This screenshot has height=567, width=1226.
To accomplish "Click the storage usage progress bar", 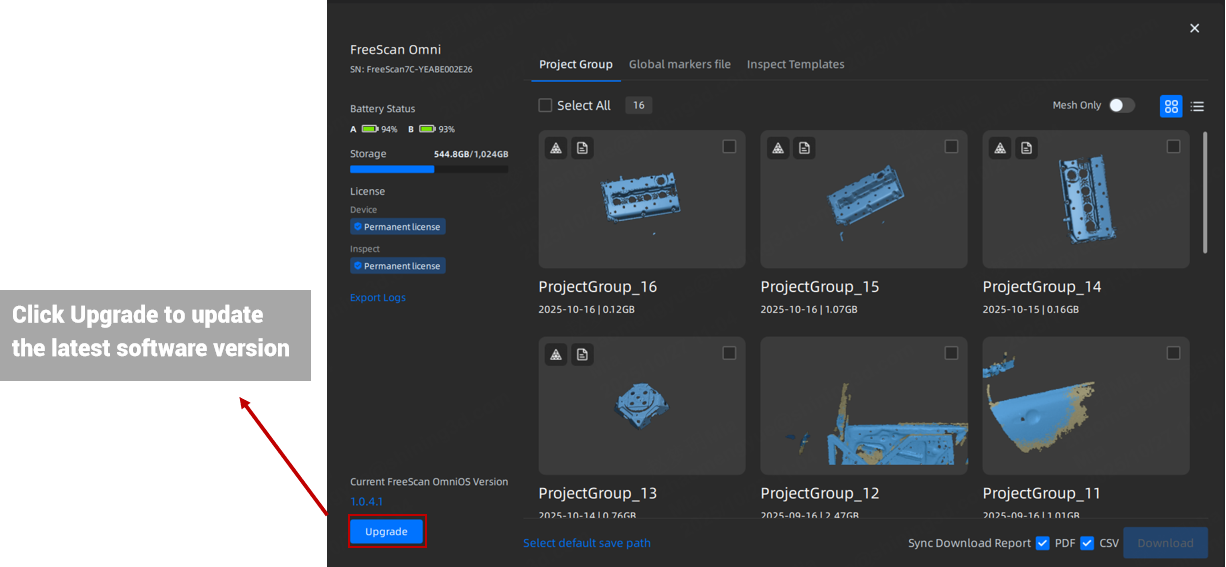I will click(429, 170).
